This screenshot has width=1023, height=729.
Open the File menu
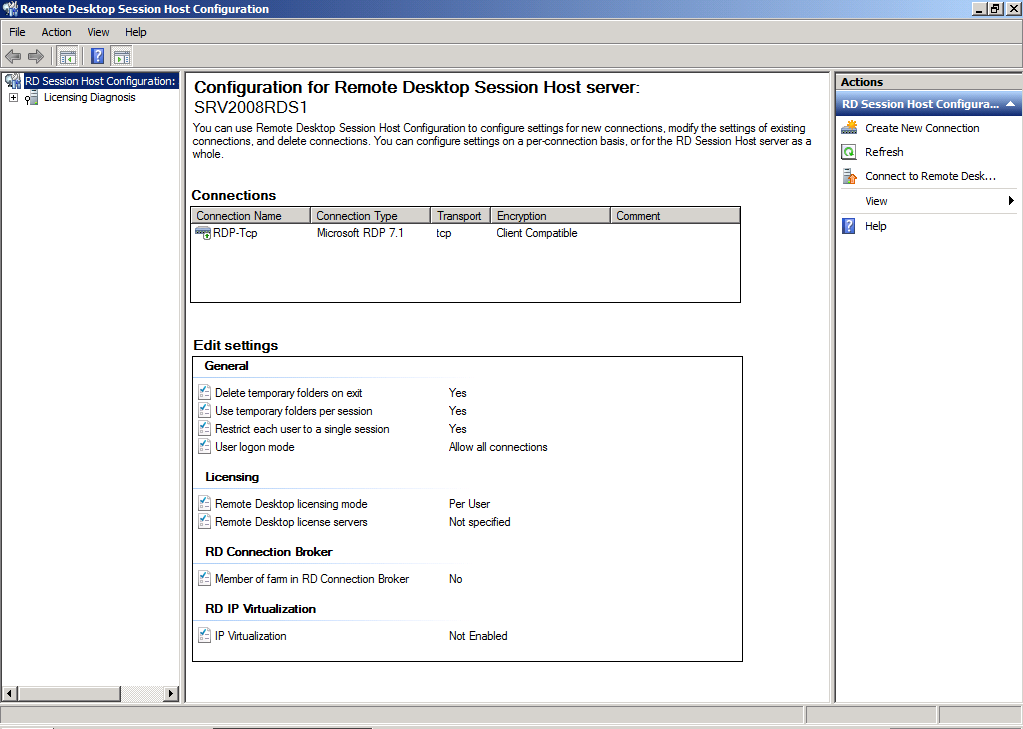click(17, 32)
